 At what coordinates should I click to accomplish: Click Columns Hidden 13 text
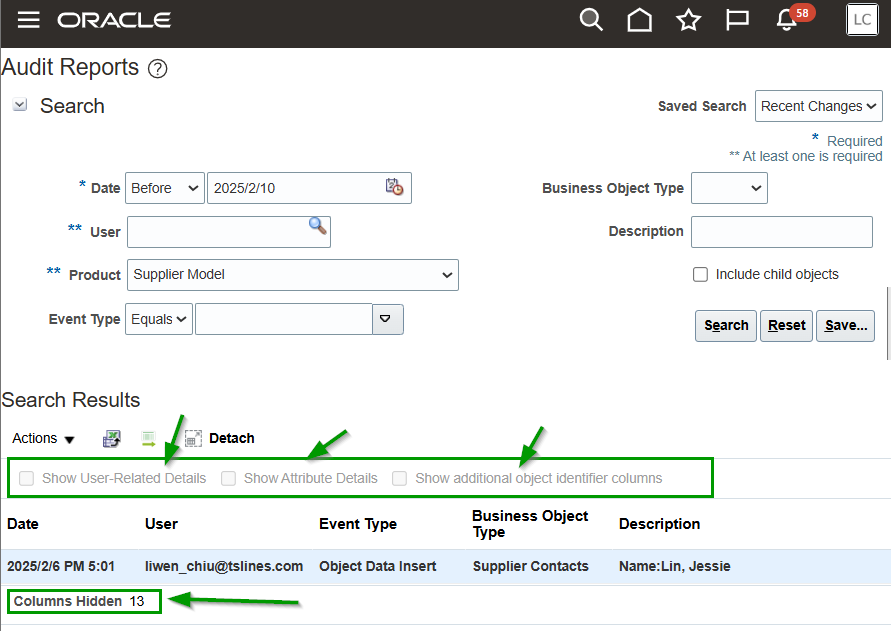coord(79,601)
